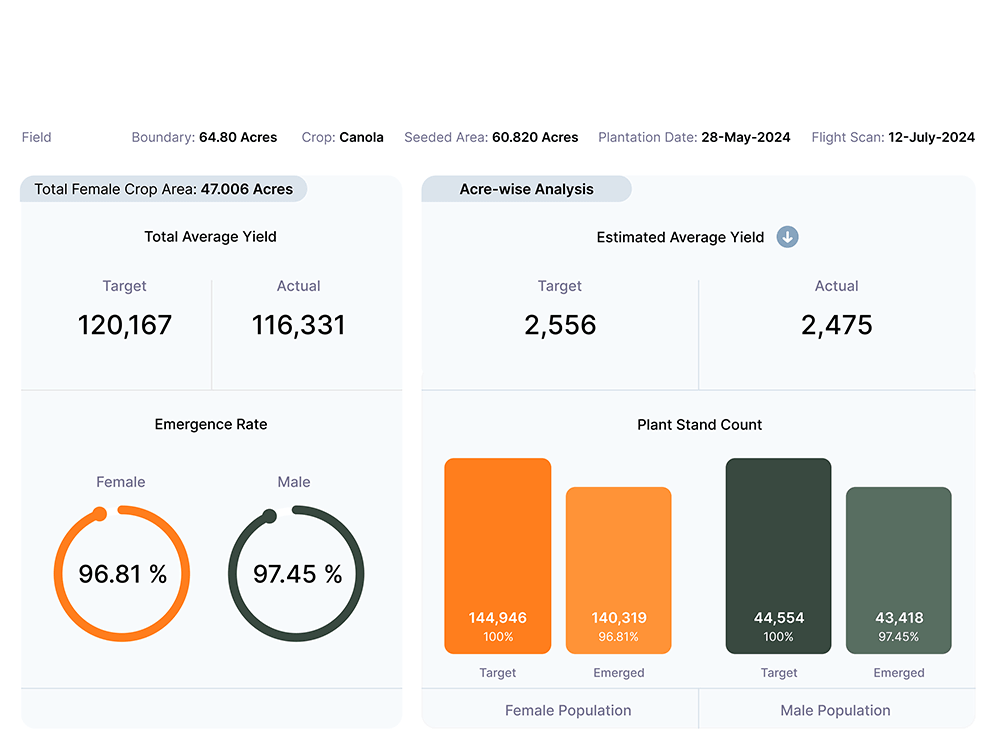Click the Male Target bar showing 44,554
The image size is (1000, 749).
pos(778,555)
